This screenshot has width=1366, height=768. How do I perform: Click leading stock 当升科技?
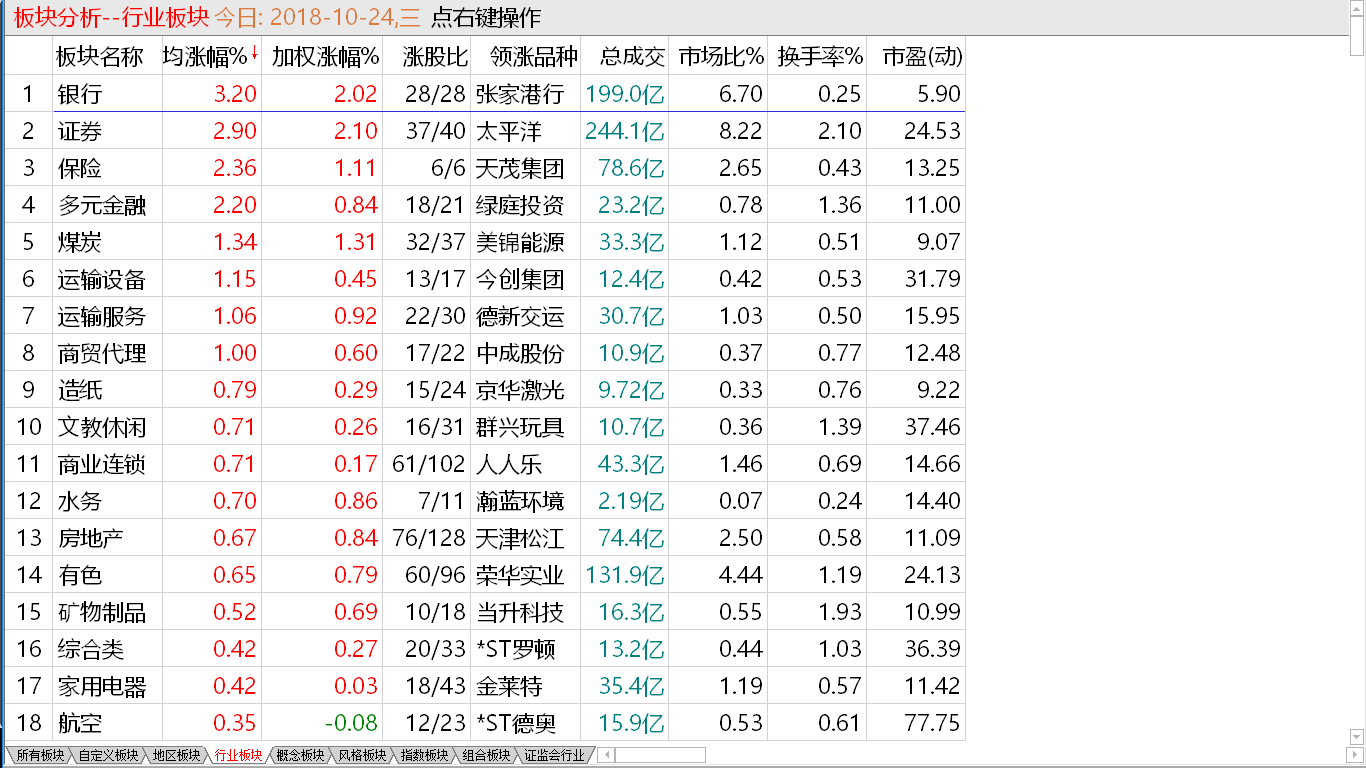pyautogui.click(x=520, y=612)
